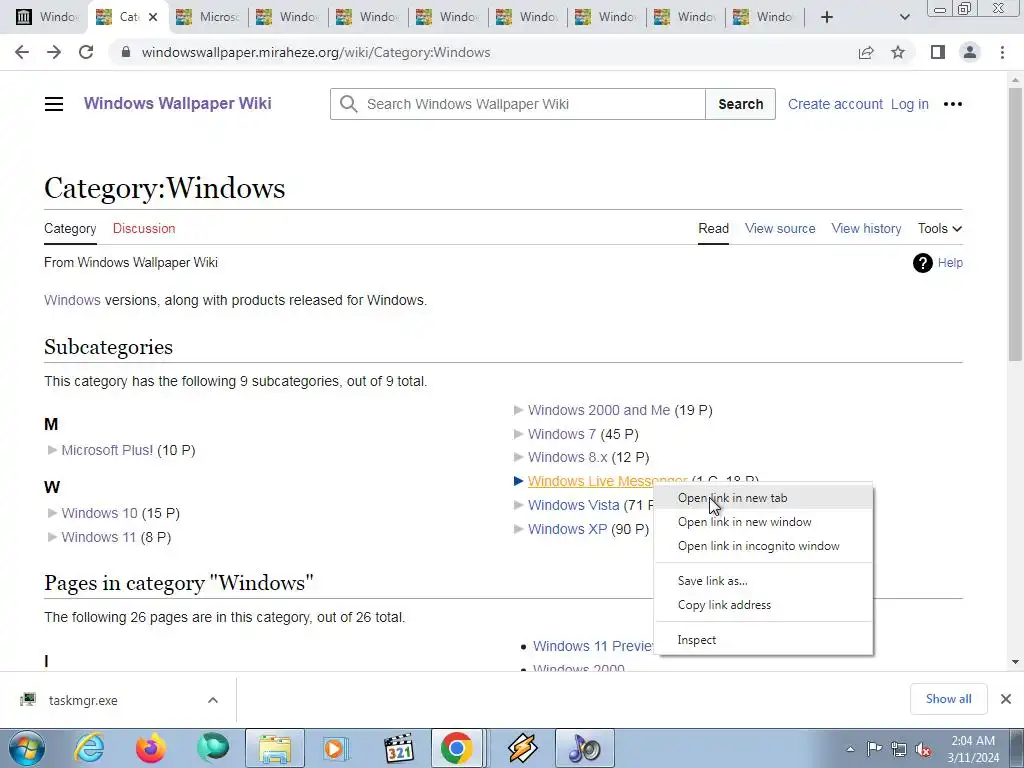Screen dimensions: 1024x768
Task: Open the wiki hamburger sidebar menu
Action: pos(54,104)
